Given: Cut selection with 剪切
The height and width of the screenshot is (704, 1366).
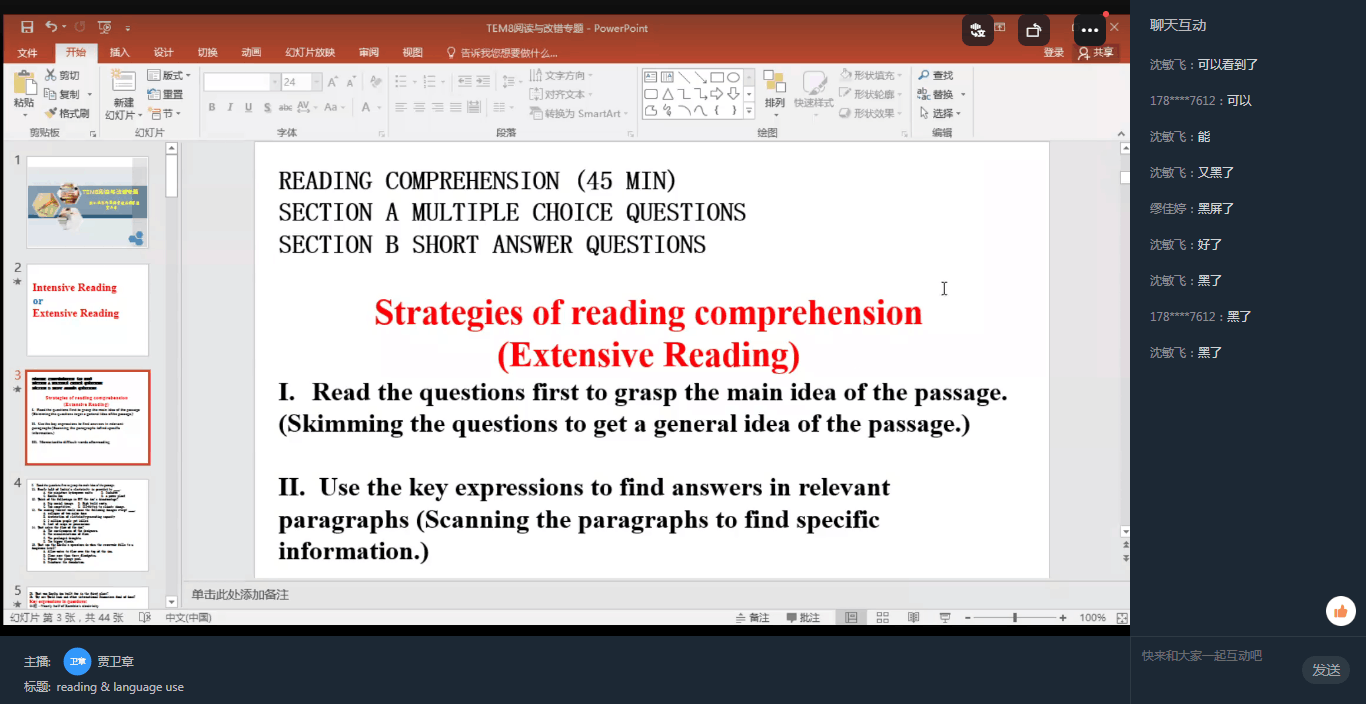Looking at the screenshot, I should tap(62, 75).
